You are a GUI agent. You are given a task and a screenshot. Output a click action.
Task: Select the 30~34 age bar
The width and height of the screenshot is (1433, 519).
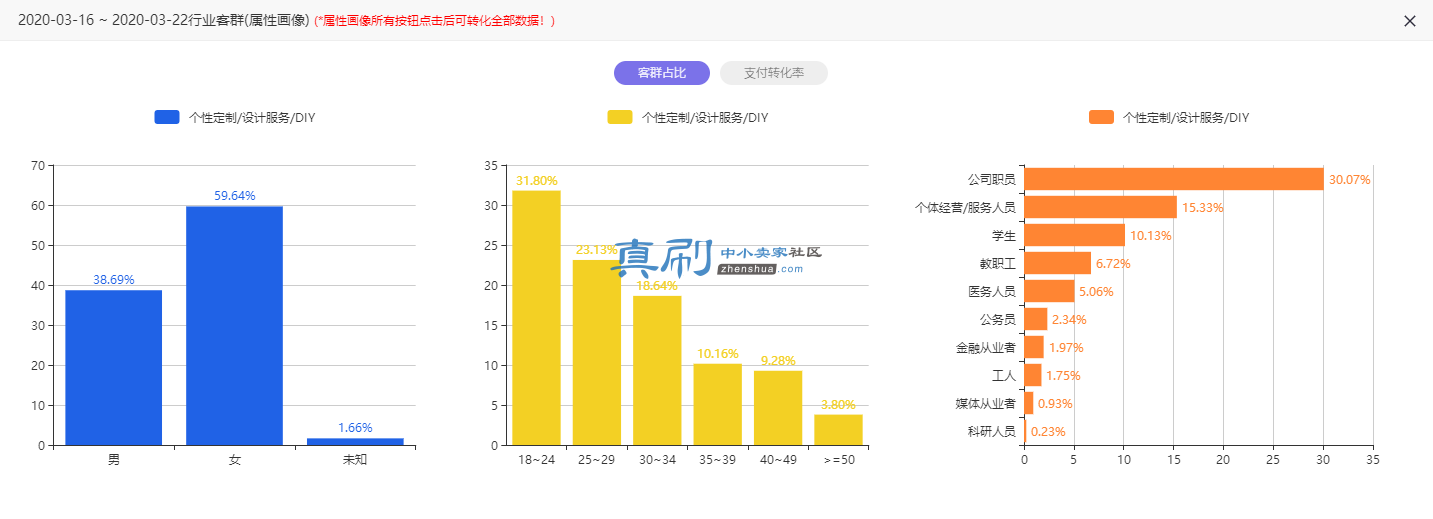657,370
